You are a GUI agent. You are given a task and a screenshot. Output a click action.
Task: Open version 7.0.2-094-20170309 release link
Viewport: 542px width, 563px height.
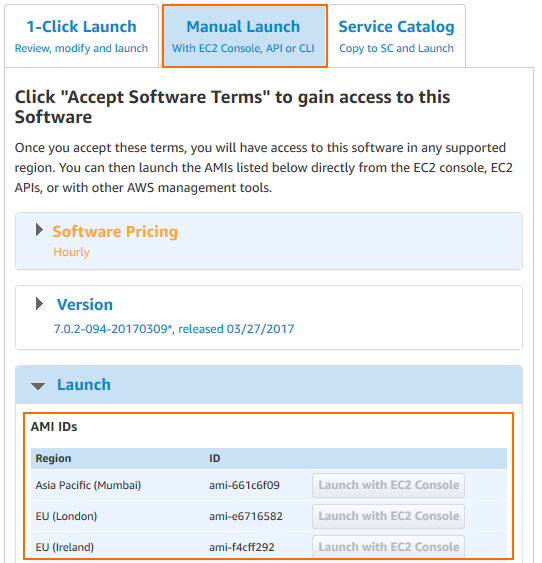pyautogui.click(x=174, y=329)
